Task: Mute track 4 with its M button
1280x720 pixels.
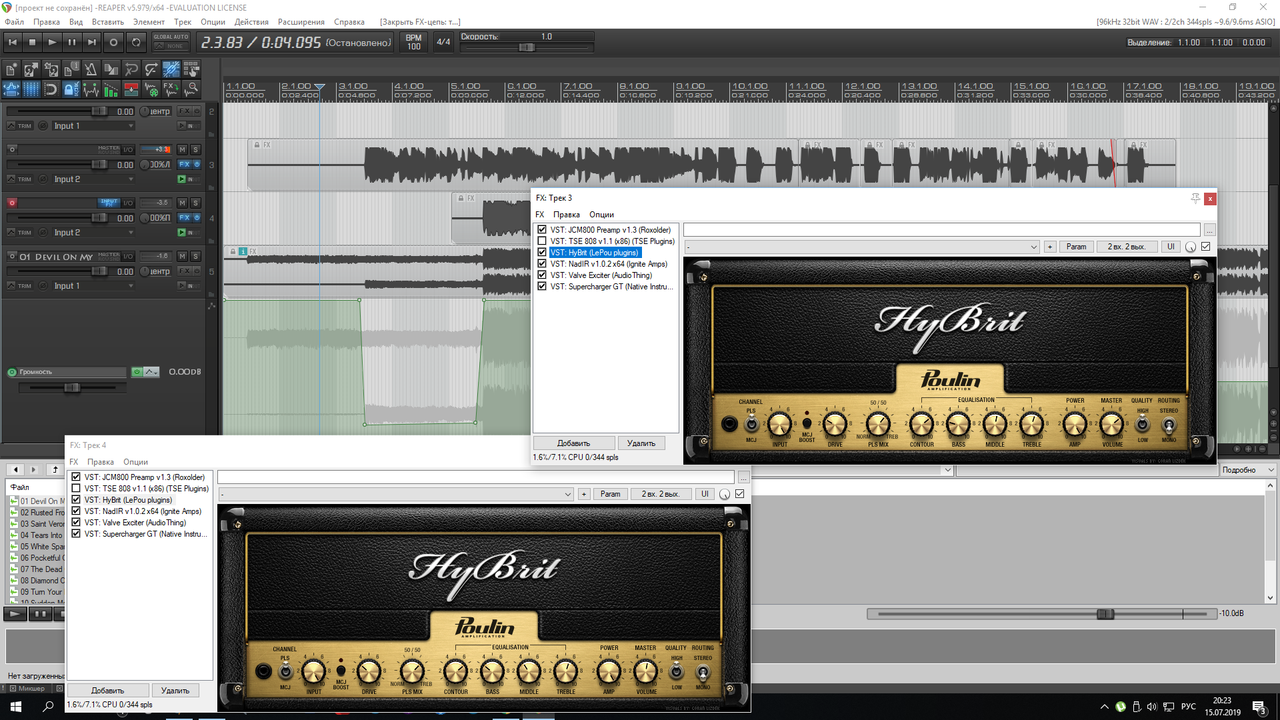Action: [x=182, y=203]
